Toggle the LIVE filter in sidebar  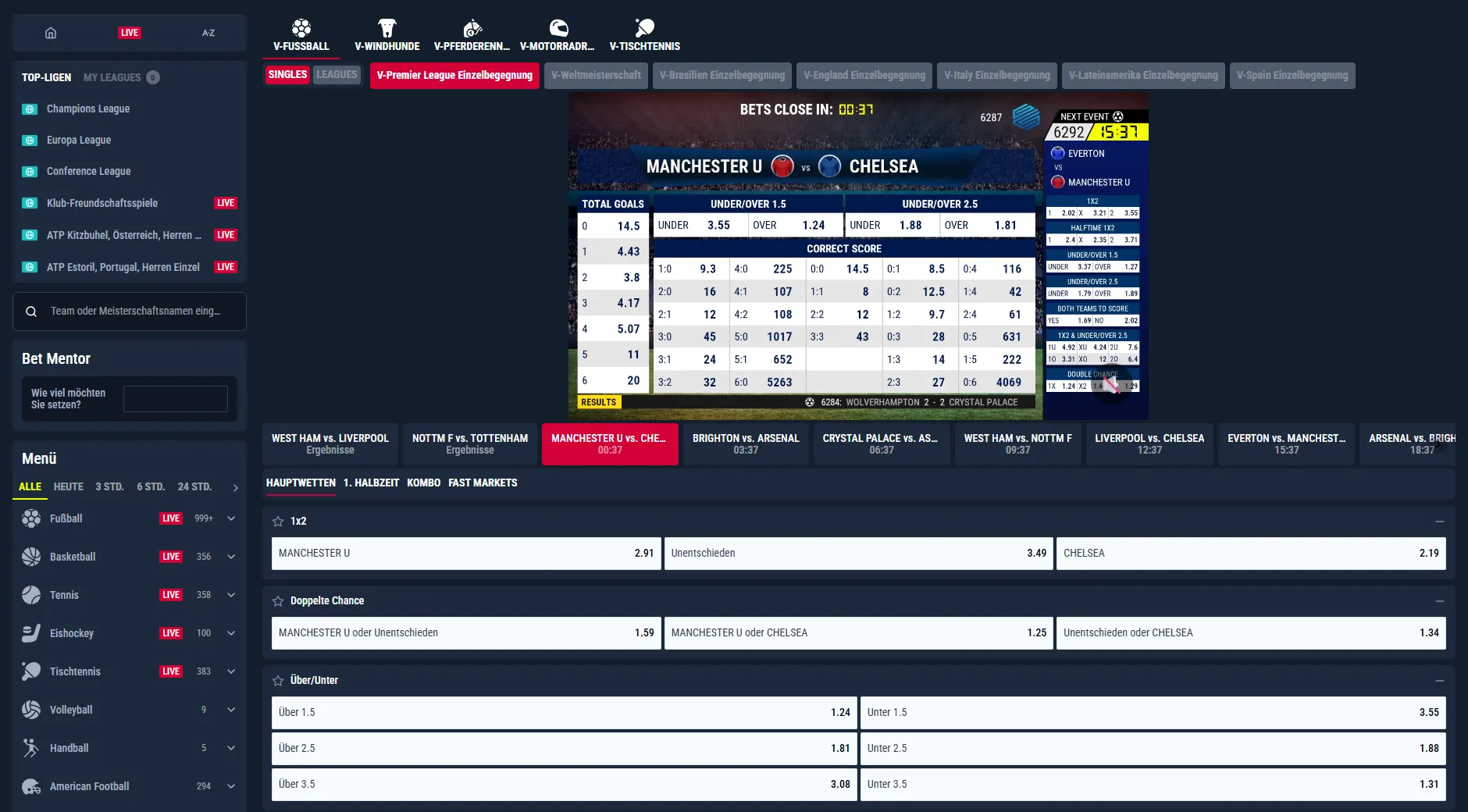click(x=130, y=33)
